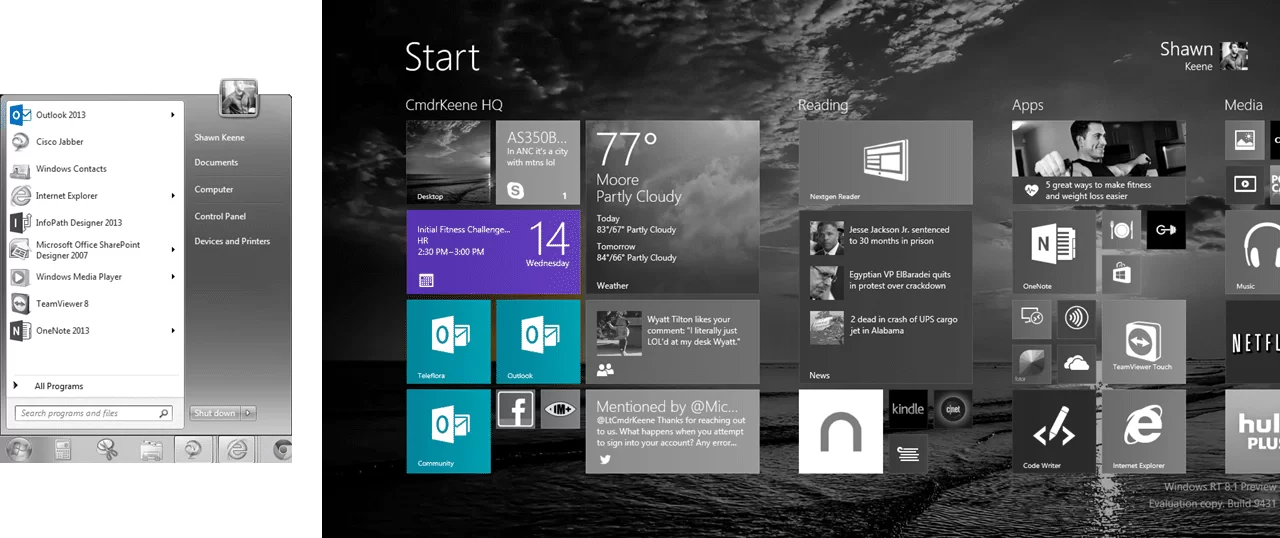Screen dimensions: 1280x538
Task: Open Twitter tile Mentioned by @Mic
Action: coord(672,431)
